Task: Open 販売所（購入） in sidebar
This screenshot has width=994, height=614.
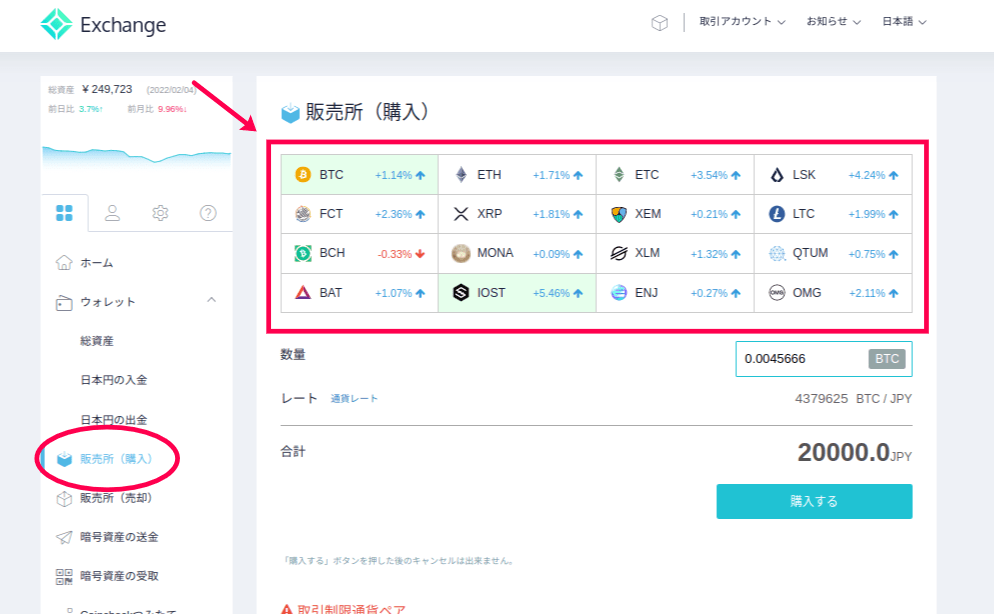Action: [x=116, y=459]
